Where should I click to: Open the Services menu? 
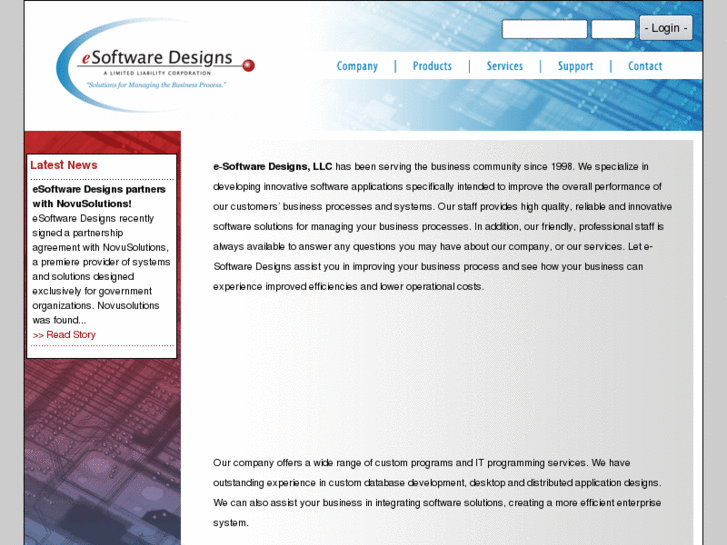(504, 66)
